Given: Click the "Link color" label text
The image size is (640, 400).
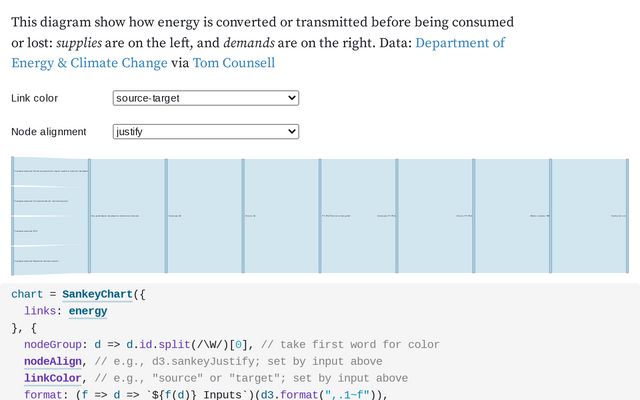Looking at the screenshot, I should tap(34, 98).
